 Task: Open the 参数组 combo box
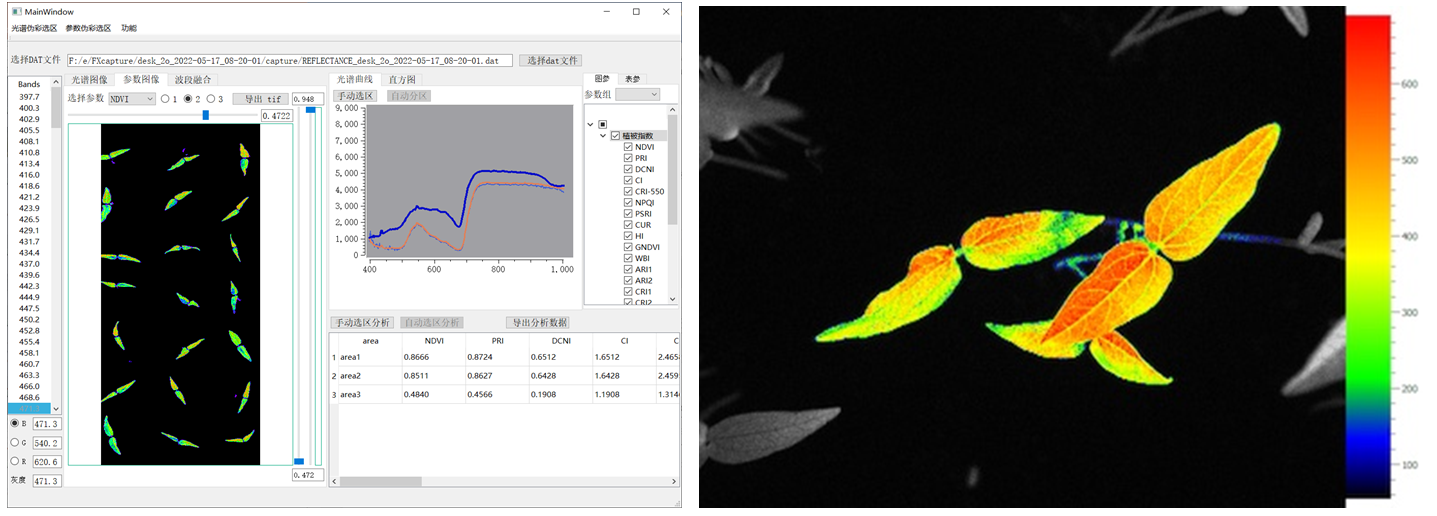coord(638,94)
